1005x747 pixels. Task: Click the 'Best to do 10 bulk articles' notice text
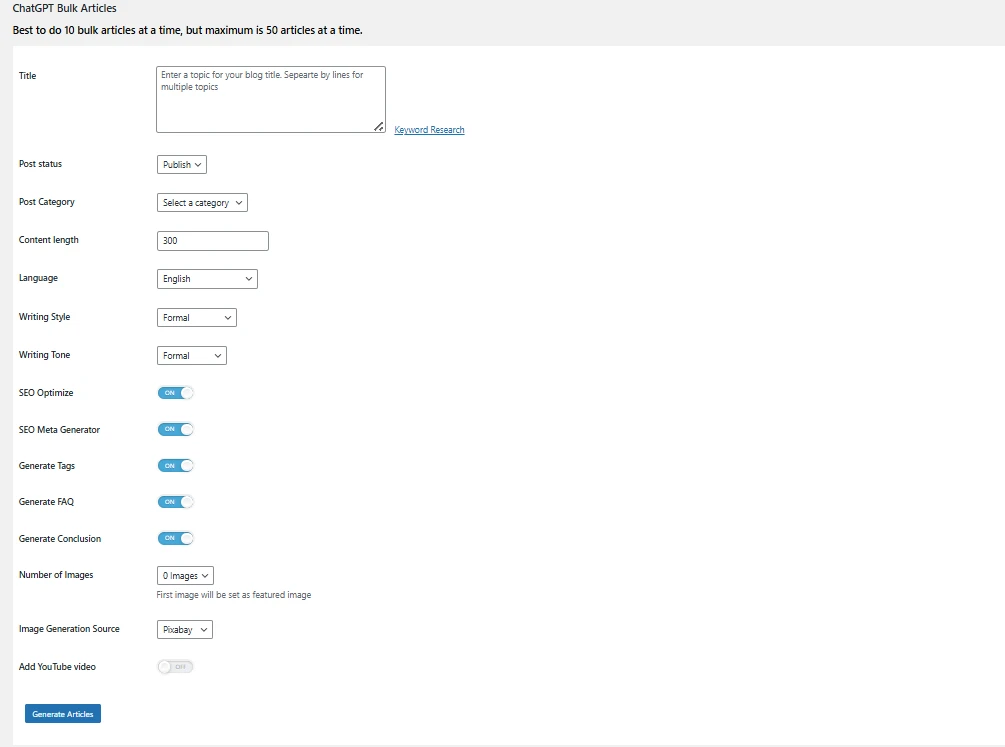pyautogui.click(x=188, y=30)
